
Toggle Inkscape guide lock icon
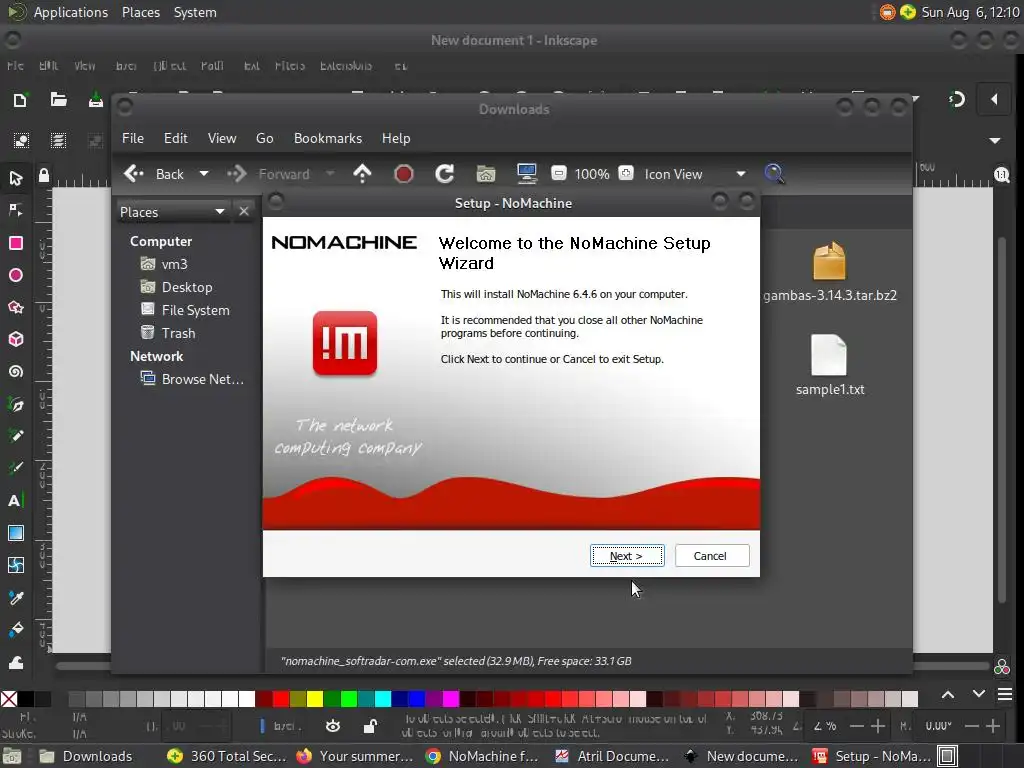(x=44, y=176)
